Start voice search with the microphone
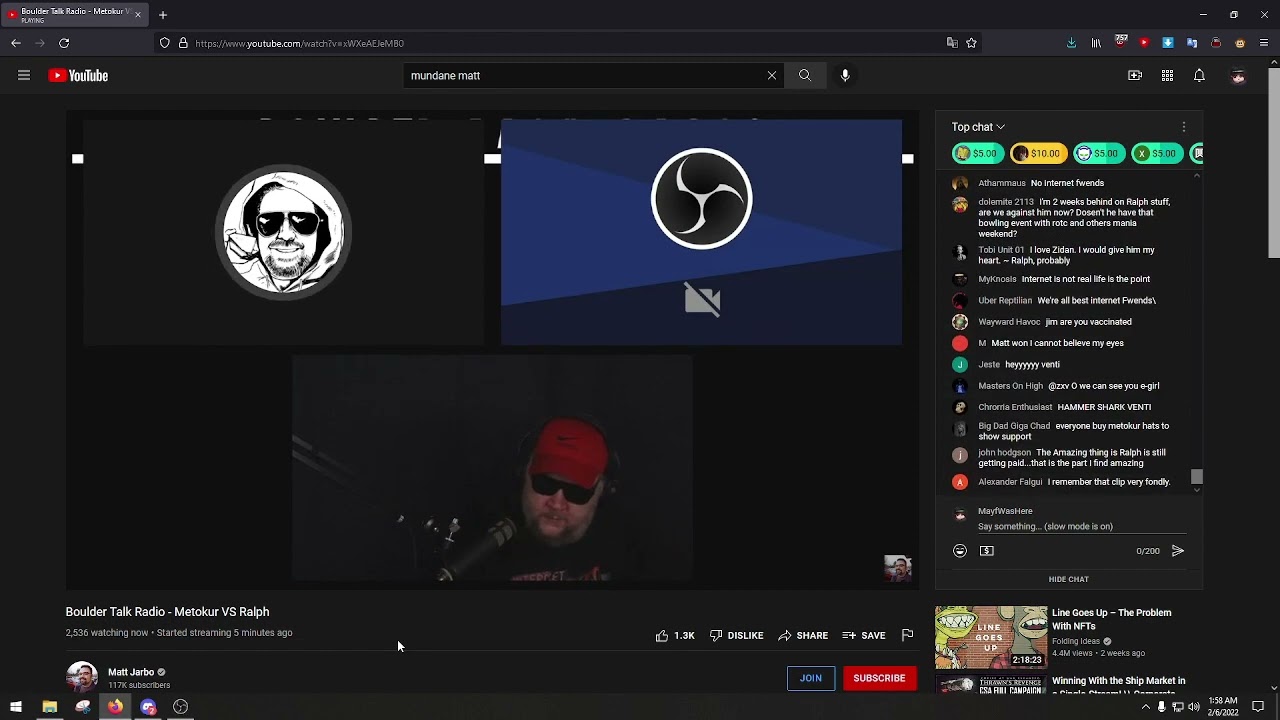The height and width of the screenshot is (720, 1280). 845,75
